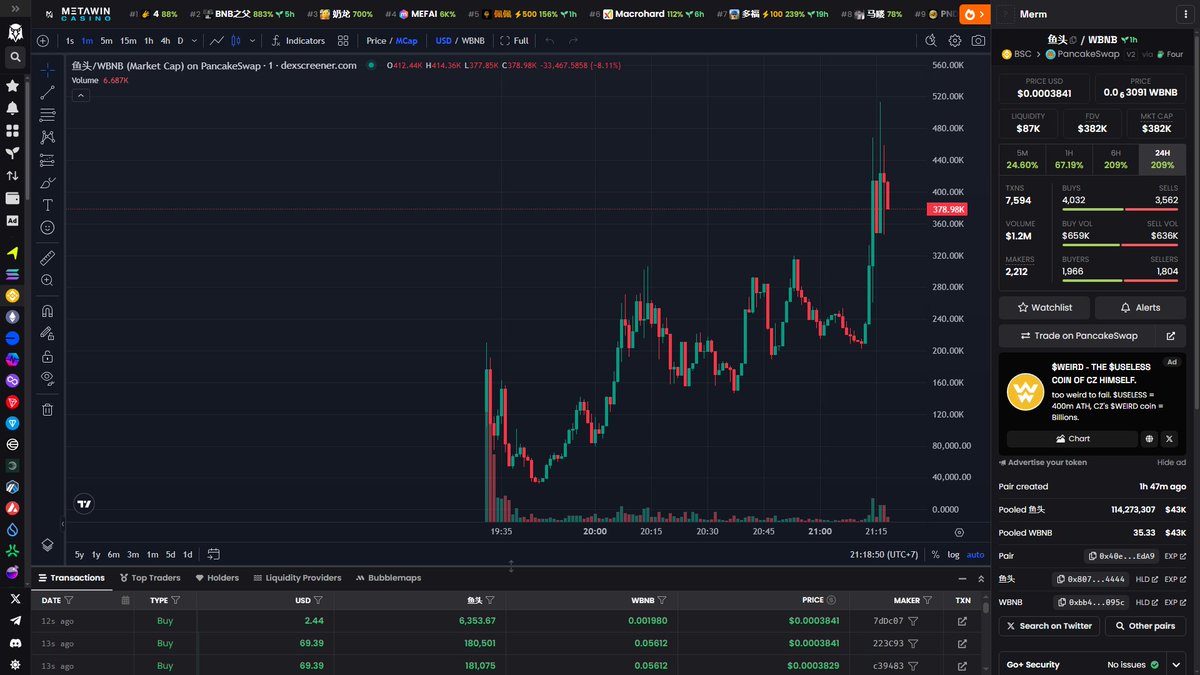
Task: Open chart settings gear icon
Action: [955, 41]
